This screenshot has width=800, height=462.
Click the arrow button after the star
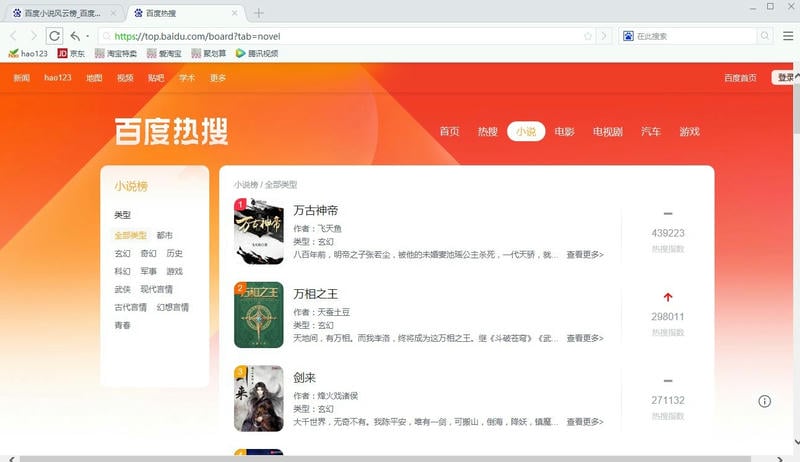pos(604,36)
